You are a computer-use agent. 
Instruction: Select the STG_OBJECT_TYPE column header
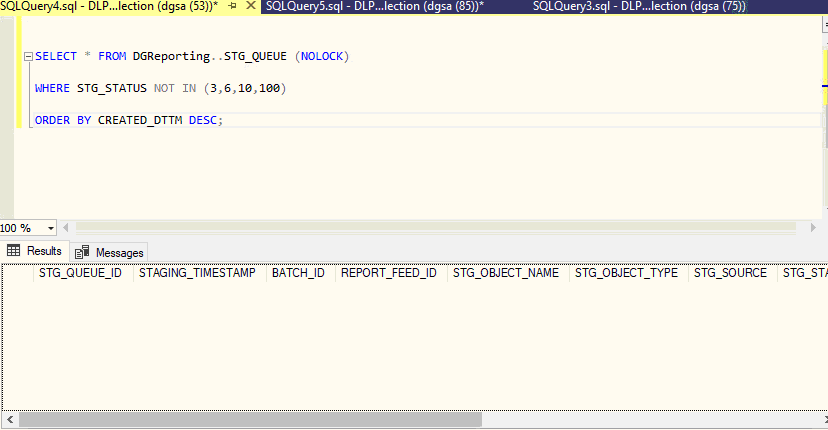tap(626, 273)
